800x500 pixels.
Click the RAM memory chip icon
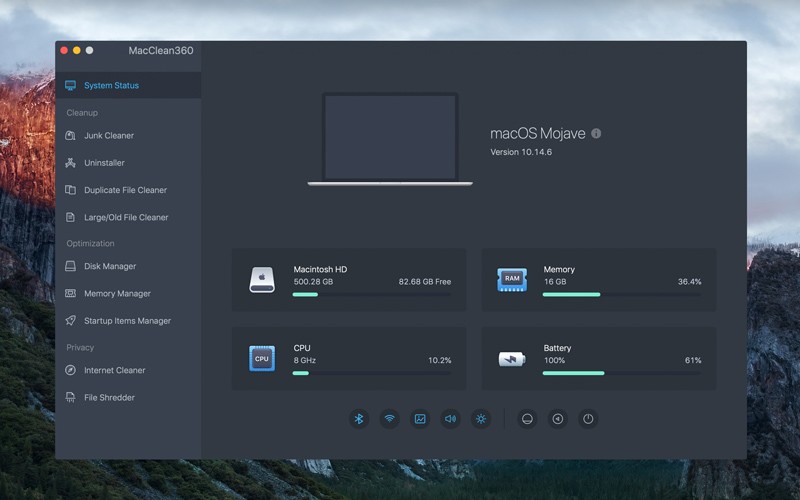[x=512, y=279]
